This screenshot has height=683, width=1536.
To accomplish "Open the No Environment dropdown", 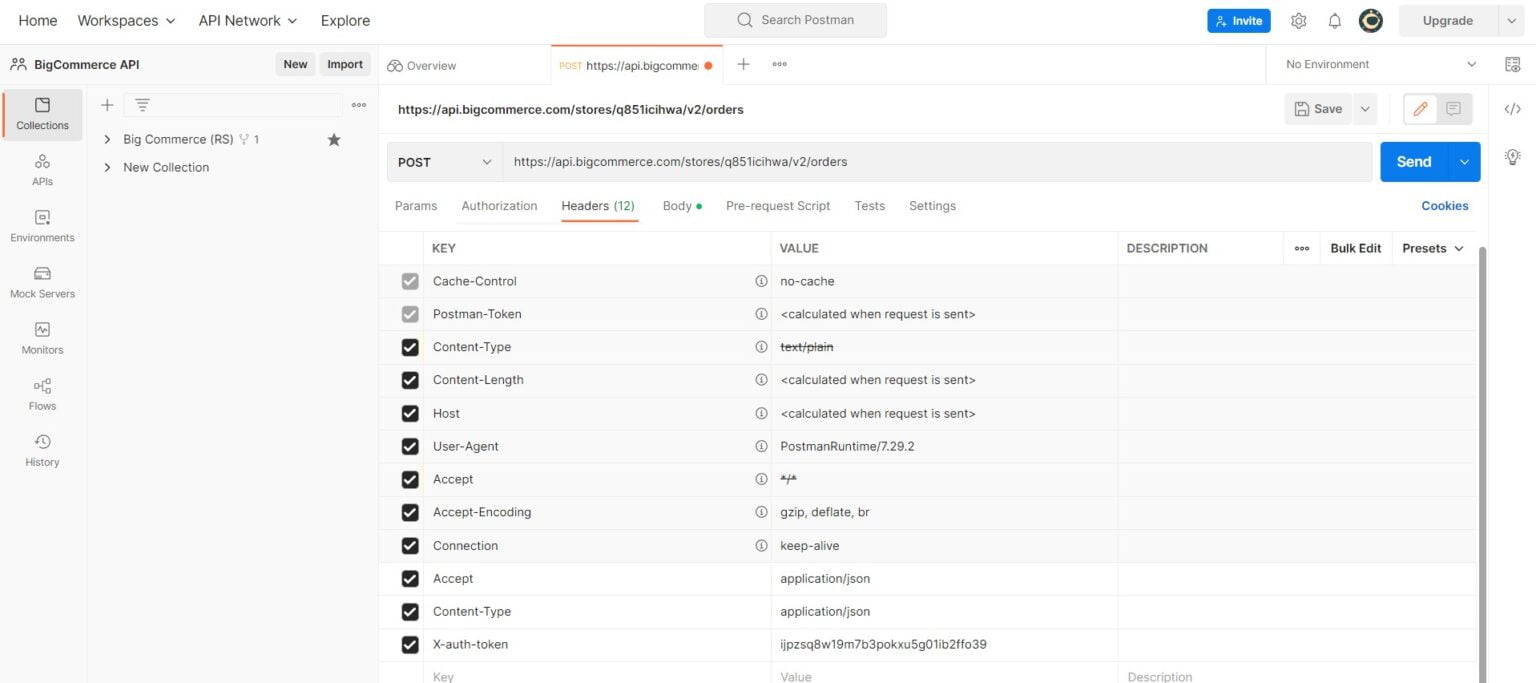I will coord(1378,63).
